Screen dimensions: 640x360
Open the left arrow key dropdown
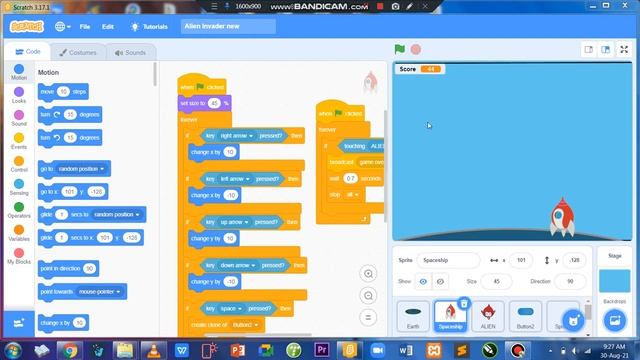pos(235,179)
